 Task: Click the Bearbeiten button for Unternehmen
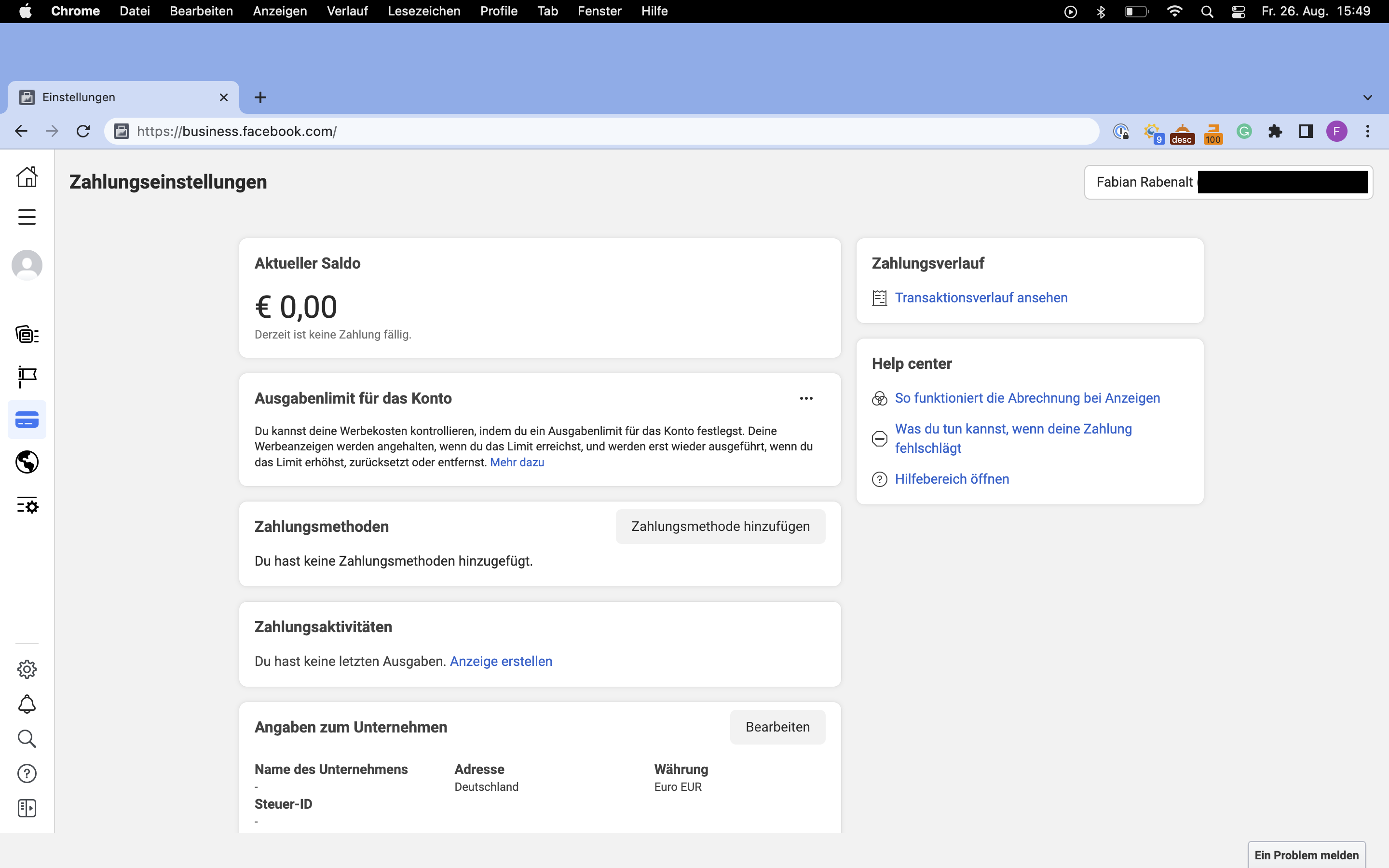pos(777,727)
